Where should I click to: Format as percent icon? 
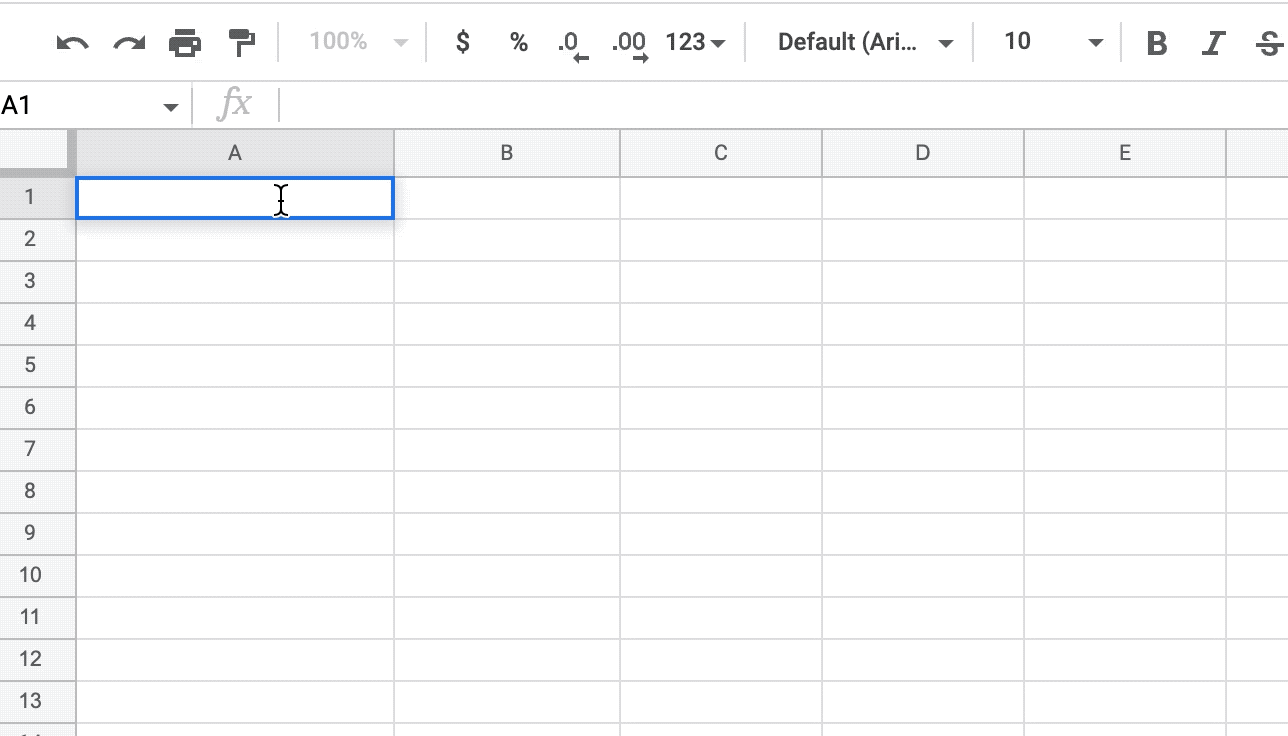pyautogui.click(x=518, y=42)
